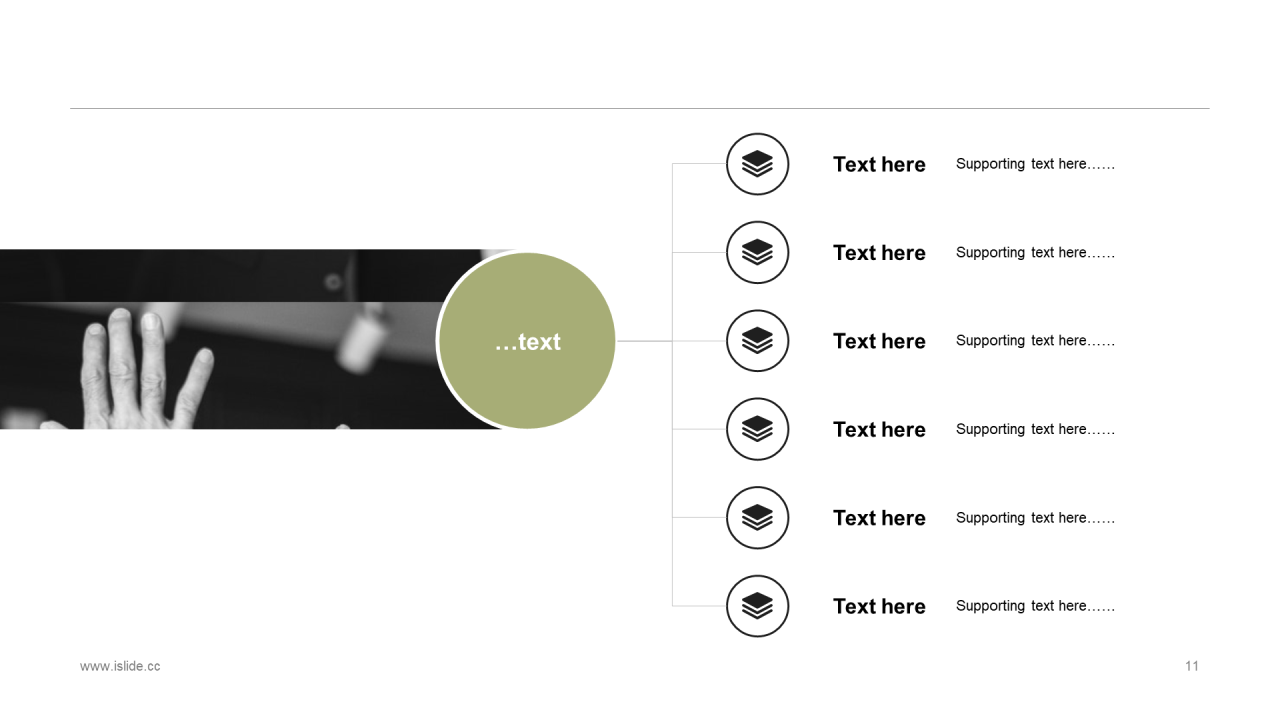Click the fifth layers icon circle
This screenshot has height=720, width=1280.
click(x=757, y=518)
